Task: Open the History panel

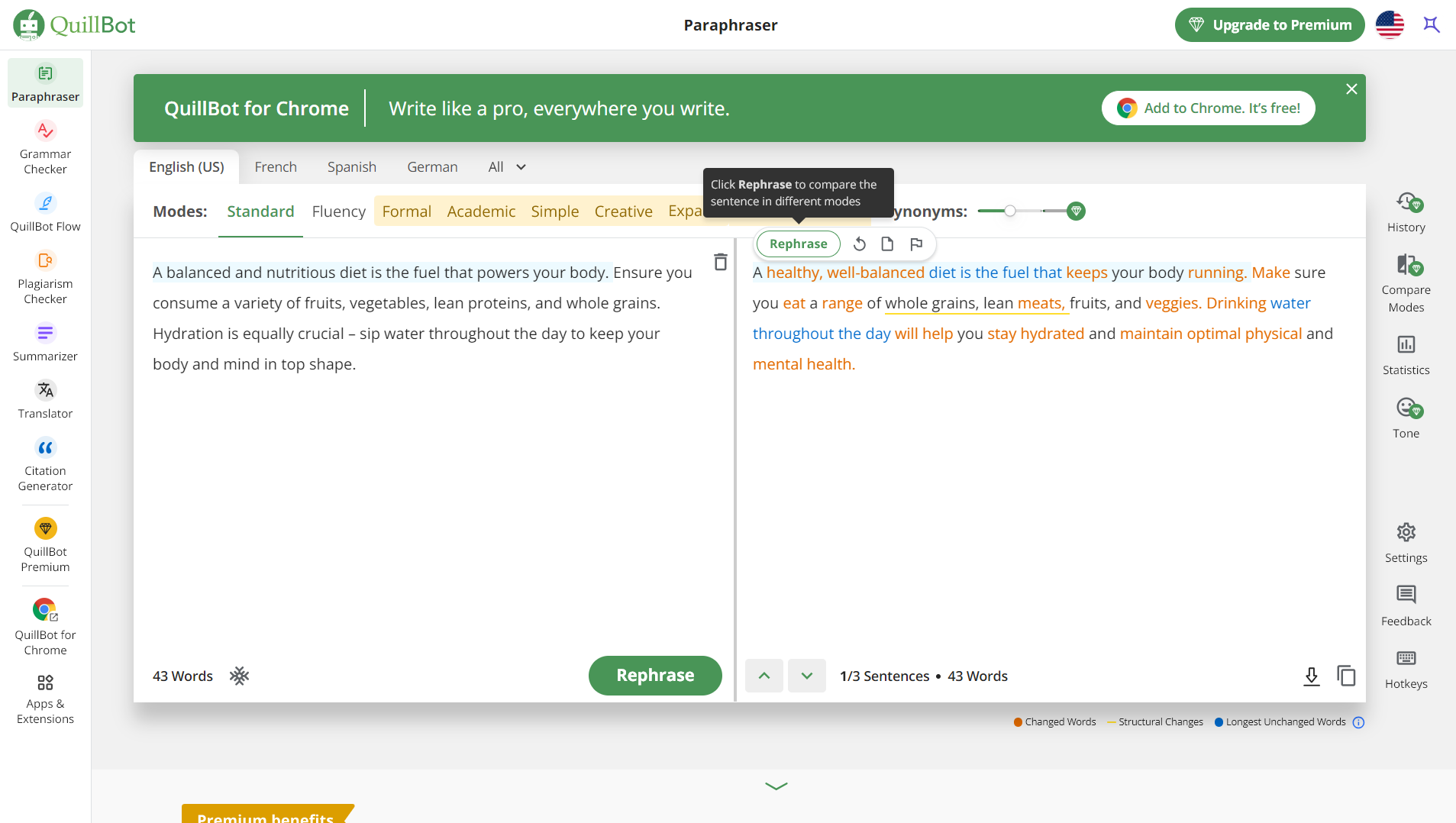Action: [1406, 213]
